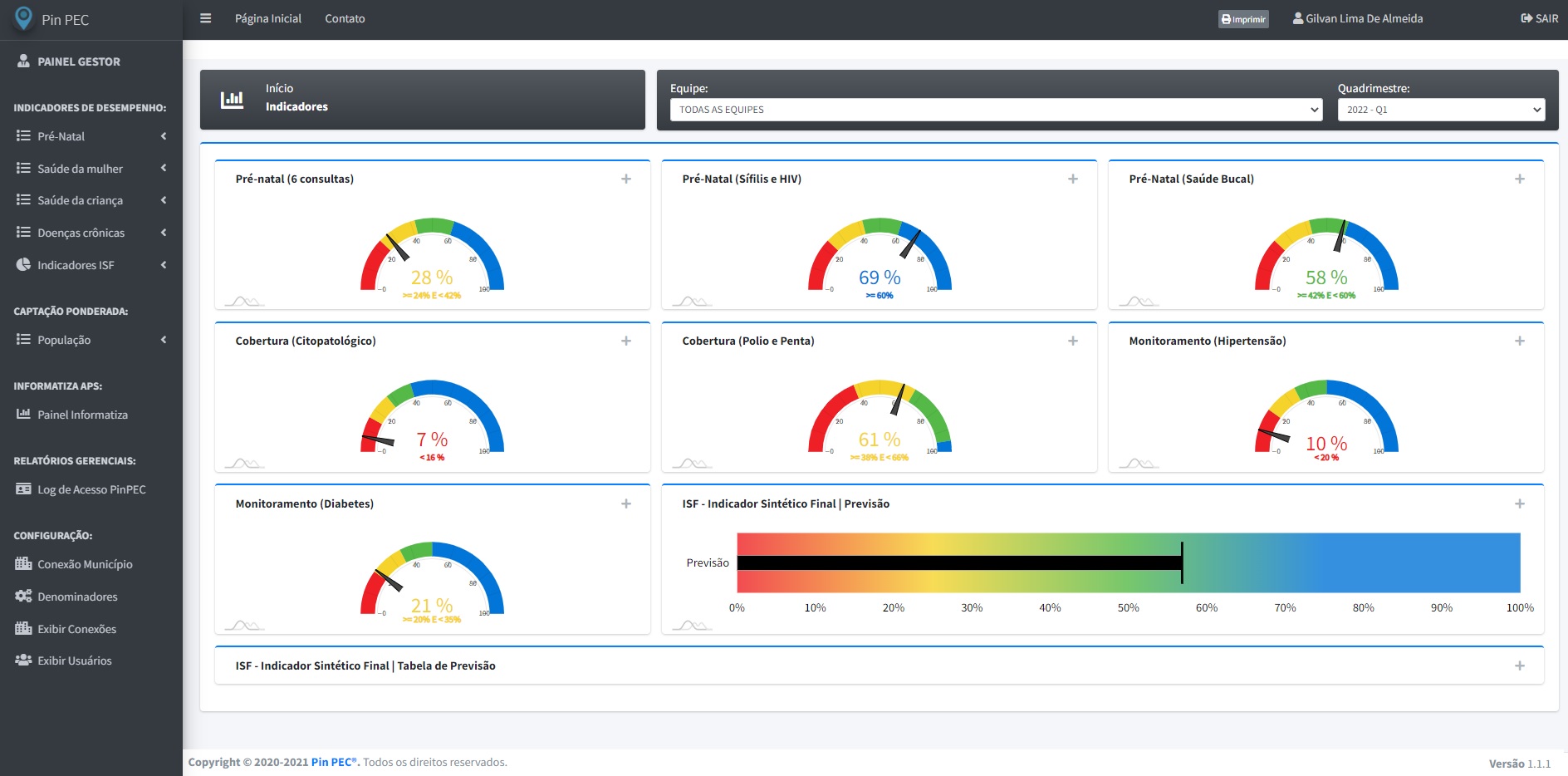Open Painel Informatiza menu label
Screen dimensions: 1568x776
[x=82, y=415]
